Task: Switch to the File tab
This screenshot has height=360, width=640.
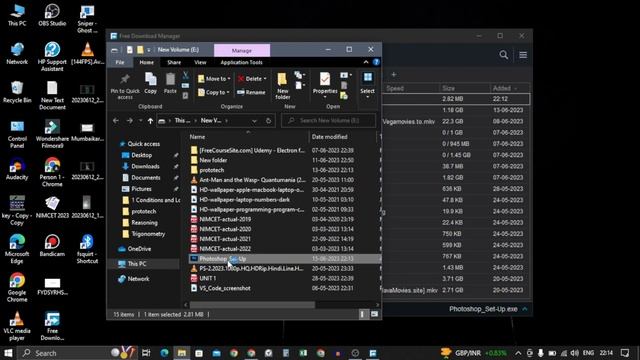Action: (x=120, y=62)
